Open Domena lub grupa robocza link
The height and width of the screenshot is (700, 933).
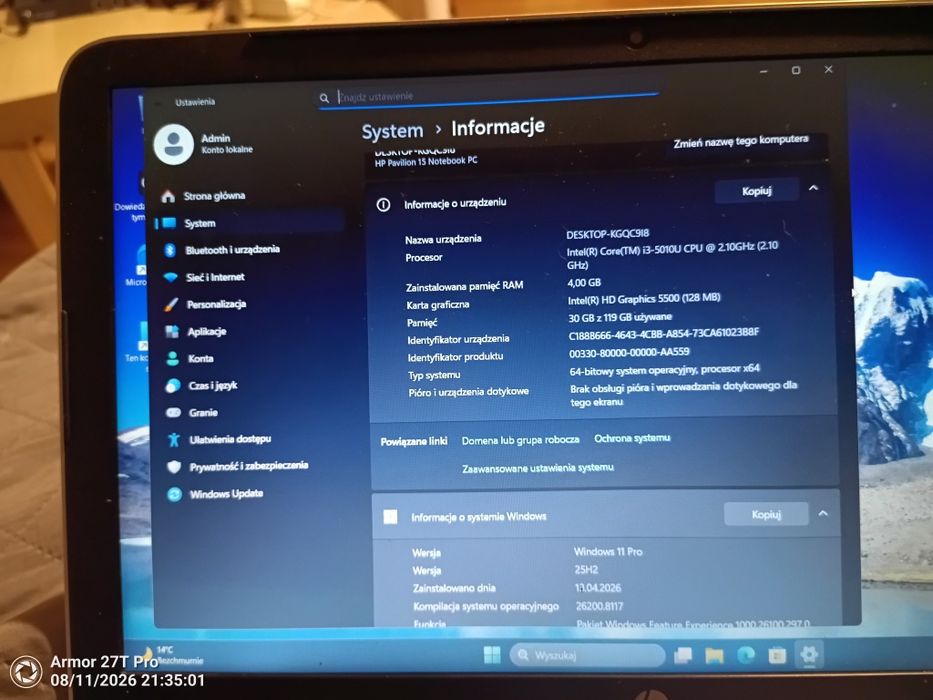tap(520, 440)
